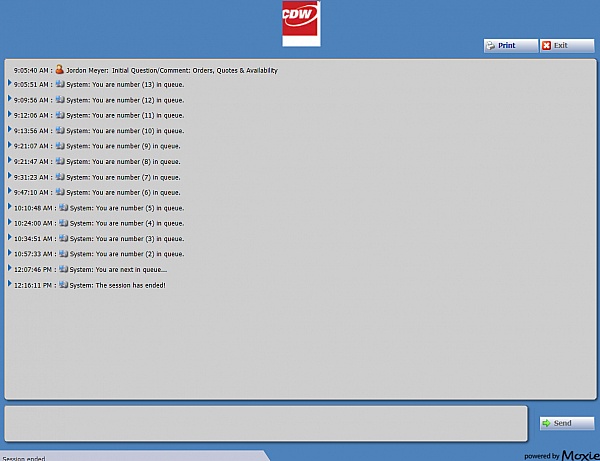Click system icon on number (12) message

pos(60,99)
